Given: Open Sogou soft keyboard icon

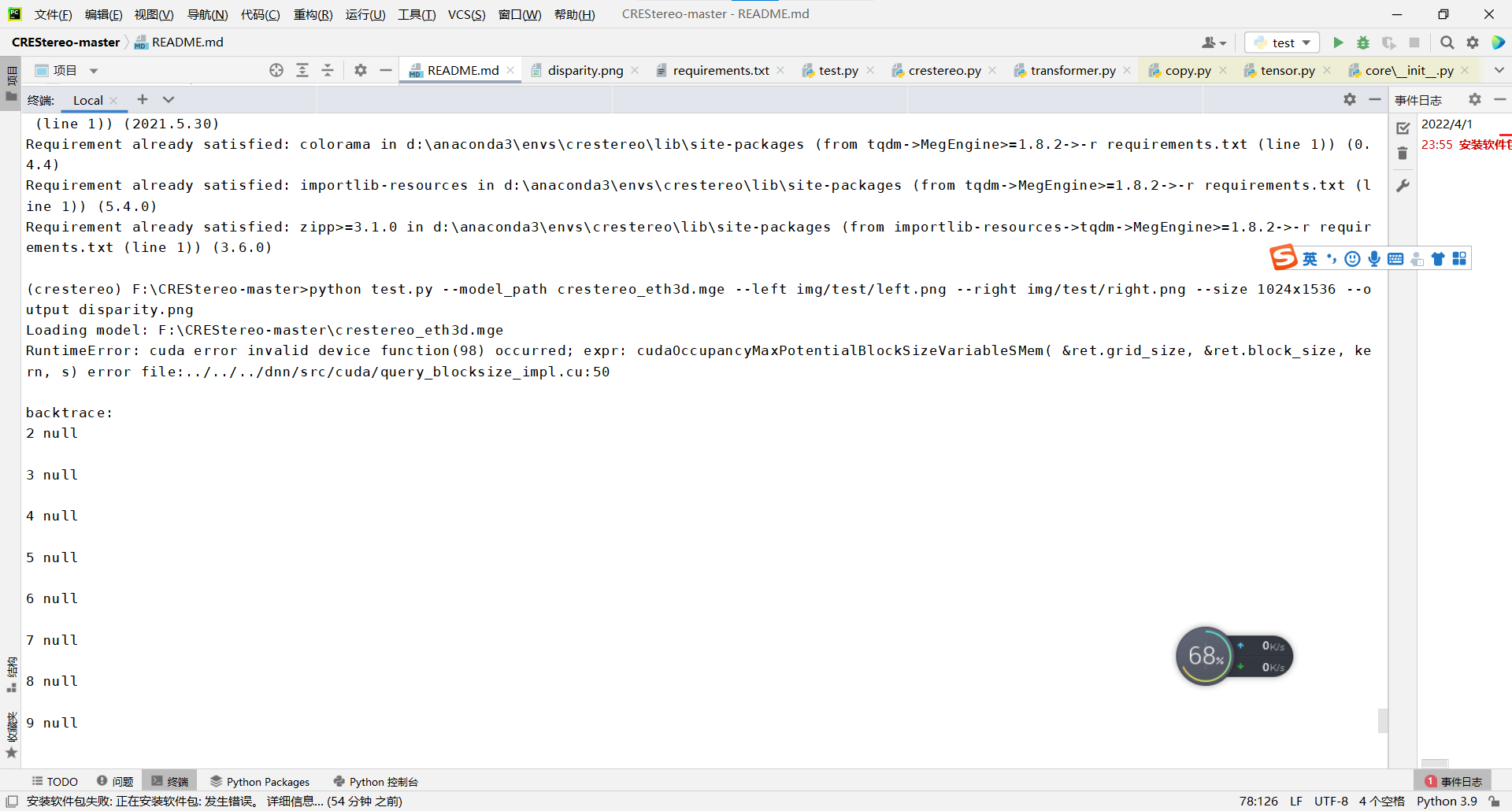Looking at the screenshot, I should (x=1395, y=259).
